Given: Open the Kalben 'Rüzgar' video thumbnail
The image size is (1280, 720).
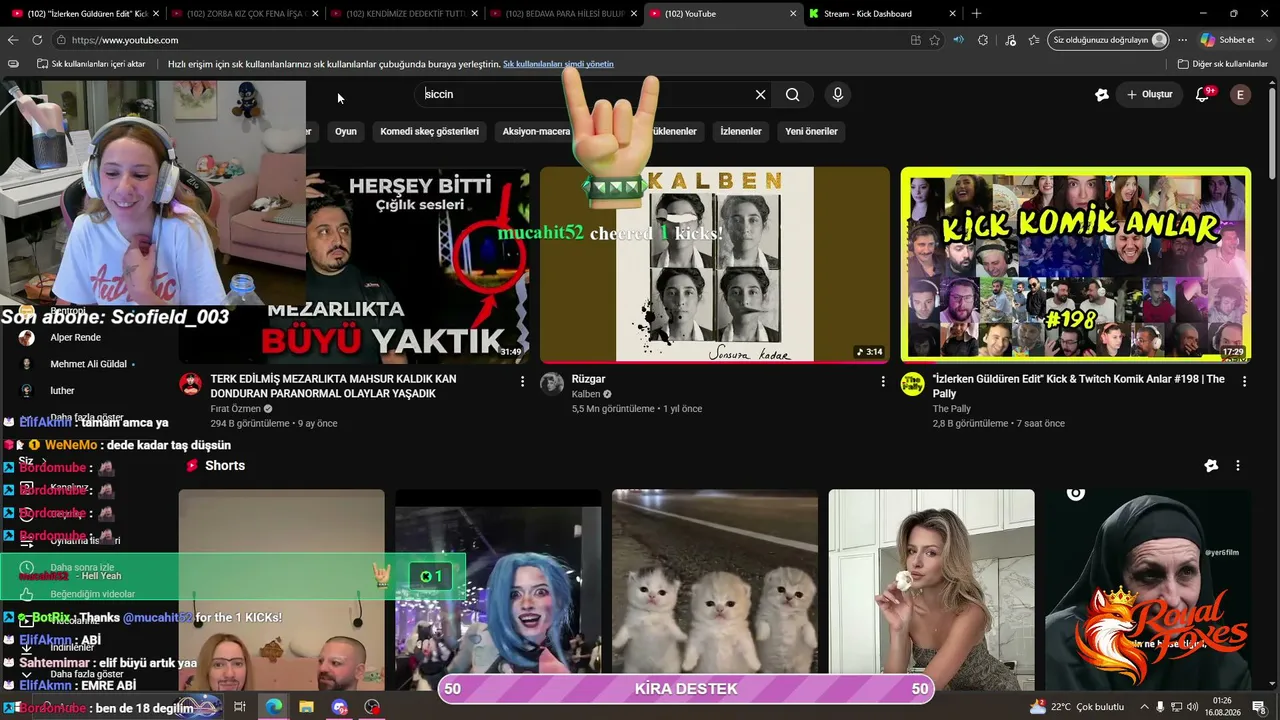Looking at the screenshot, I should pyautogui.click(x=714, y=264).
